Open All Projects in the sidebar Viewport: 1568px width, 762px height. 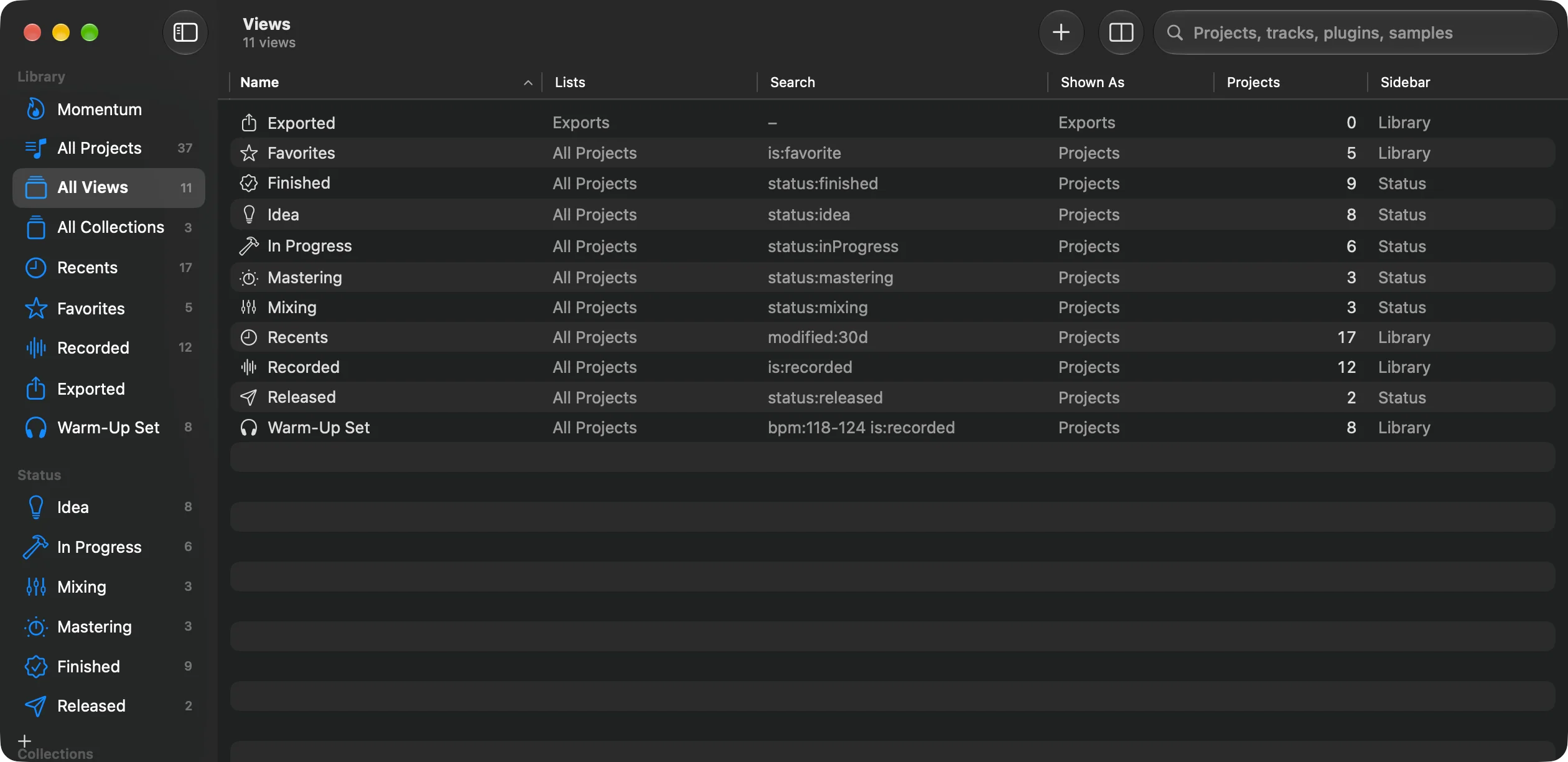109,148
